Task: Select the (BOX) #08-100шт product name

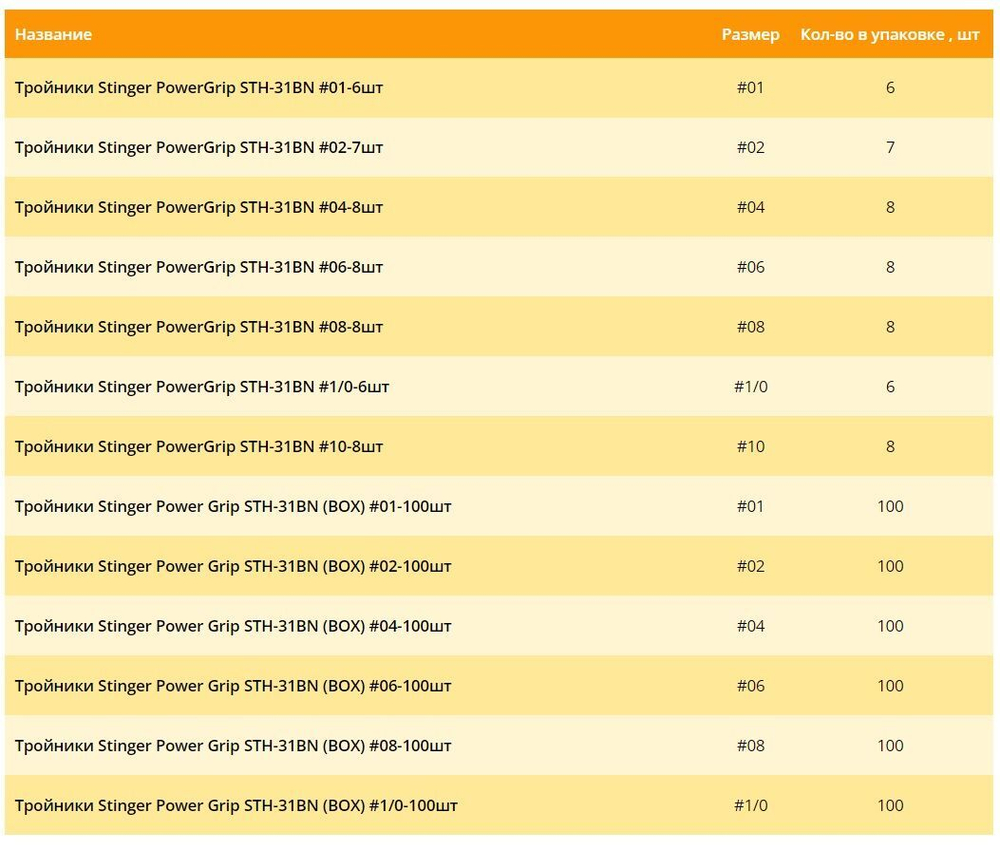Action: [233, 746]
